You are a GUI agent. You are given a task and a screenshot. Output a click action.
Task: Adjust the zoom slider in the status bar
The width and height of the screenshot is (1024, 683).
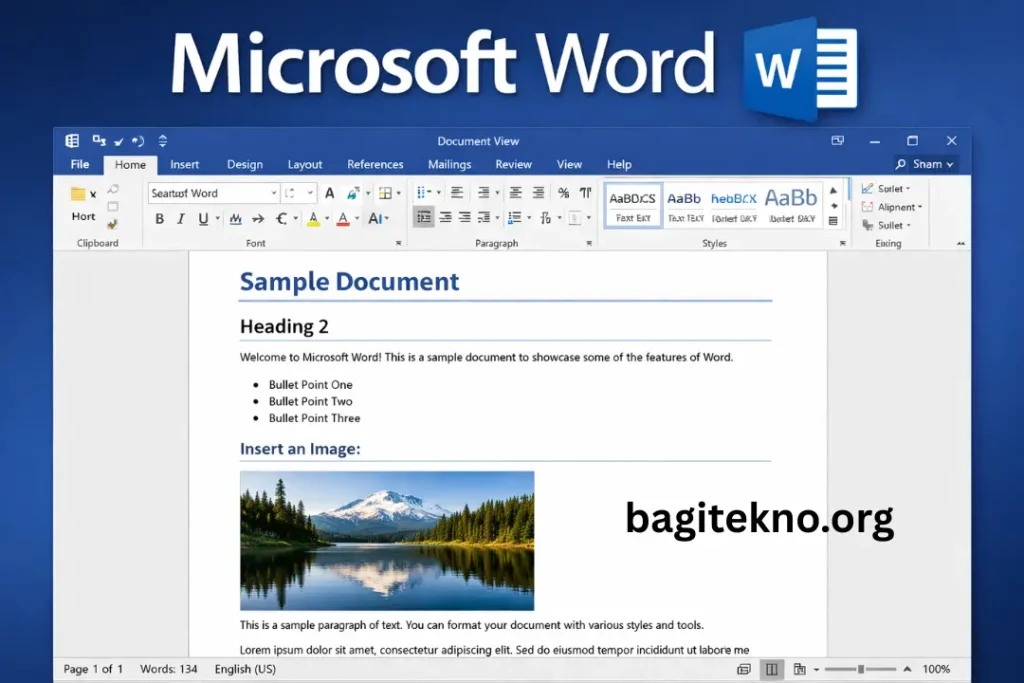click(x=862, y=669)
